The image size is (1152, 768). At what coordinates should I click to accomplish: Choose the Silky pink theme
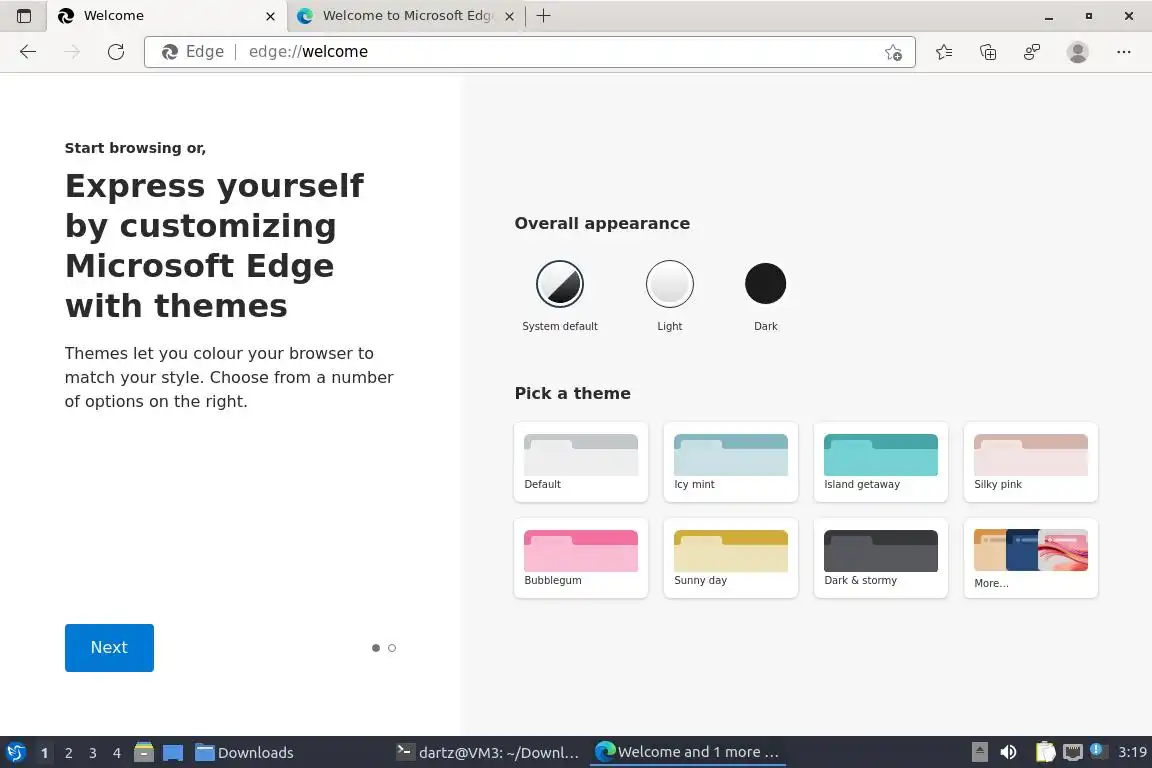(1031, 462)
